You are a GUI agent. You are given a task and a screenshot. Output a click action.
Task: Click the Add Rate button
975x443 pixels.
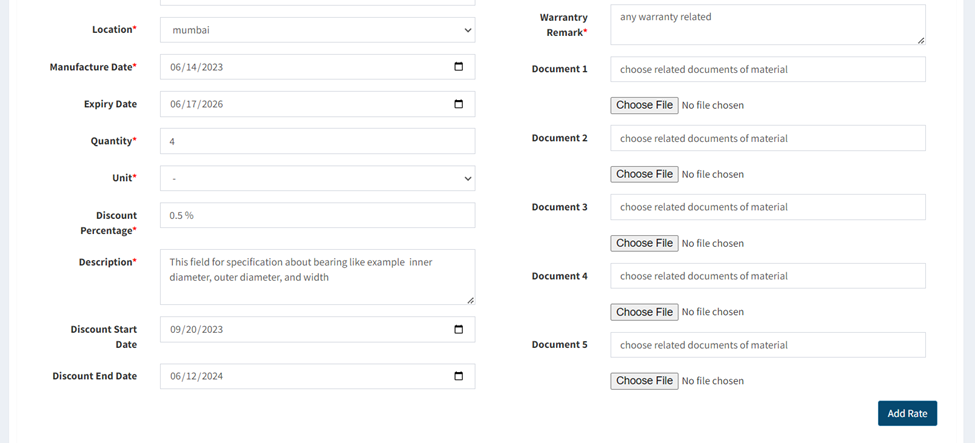tap(907, 413)
